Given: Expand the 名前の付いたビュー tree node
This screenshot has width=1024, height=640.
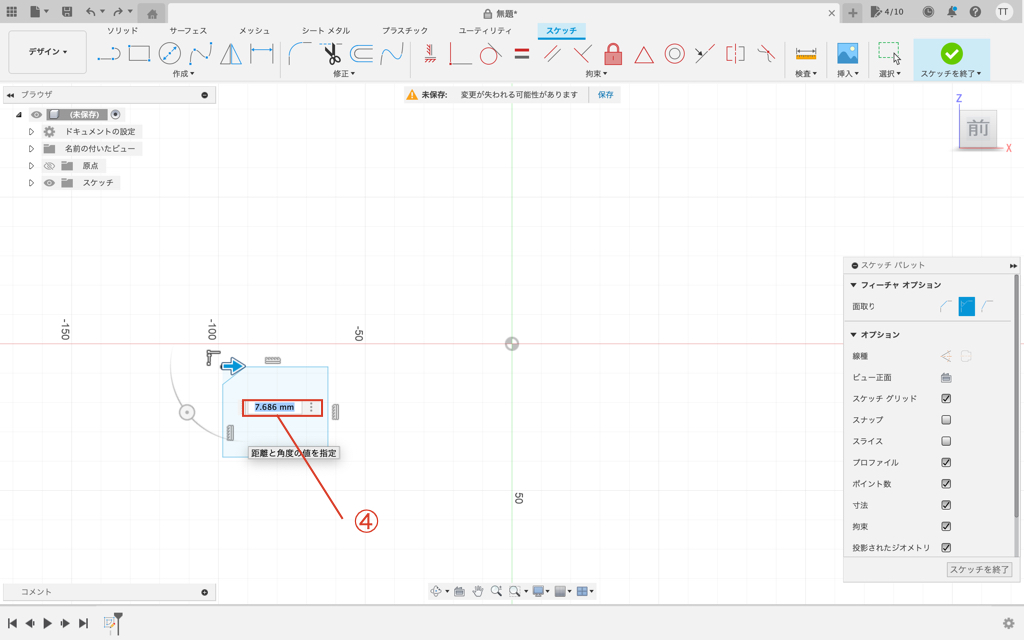Looking at the screenshot, I should click(31, 149).
